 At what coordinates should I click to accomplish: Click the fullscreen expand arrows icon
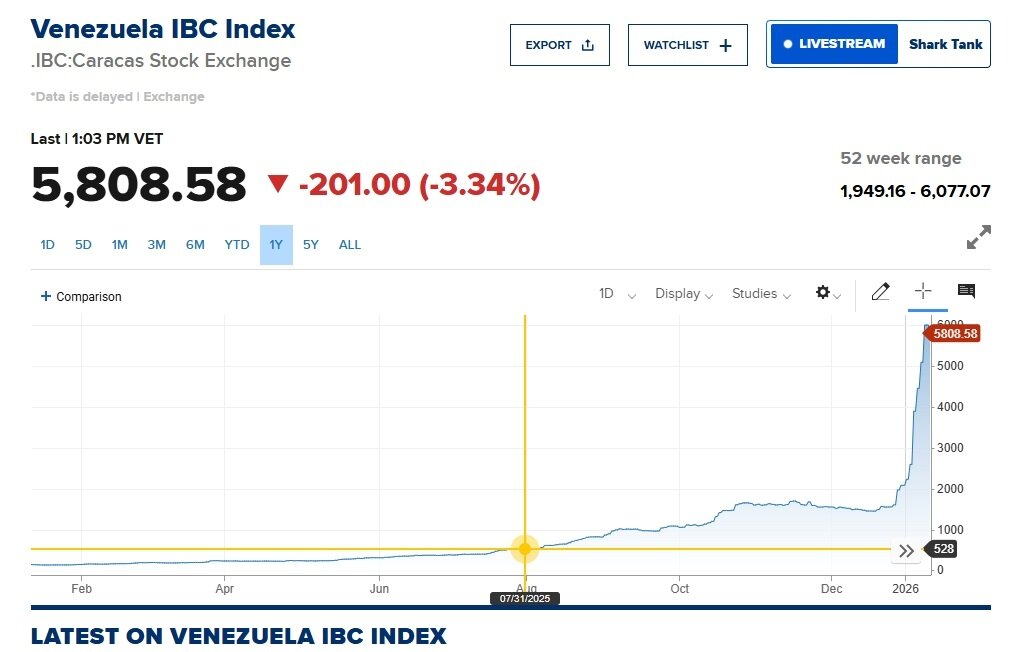(x=977, y=237)
